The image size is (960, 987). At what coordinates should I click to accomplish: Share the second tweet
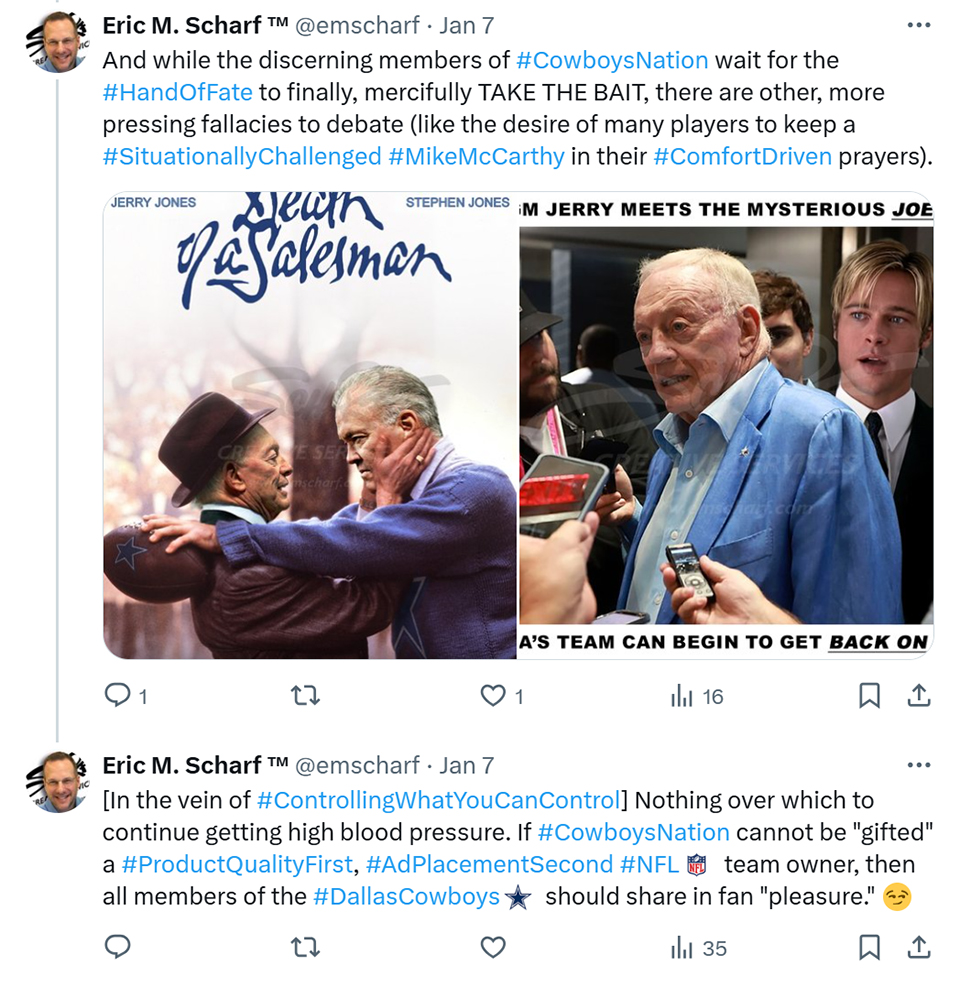click(x=918, y=947)
